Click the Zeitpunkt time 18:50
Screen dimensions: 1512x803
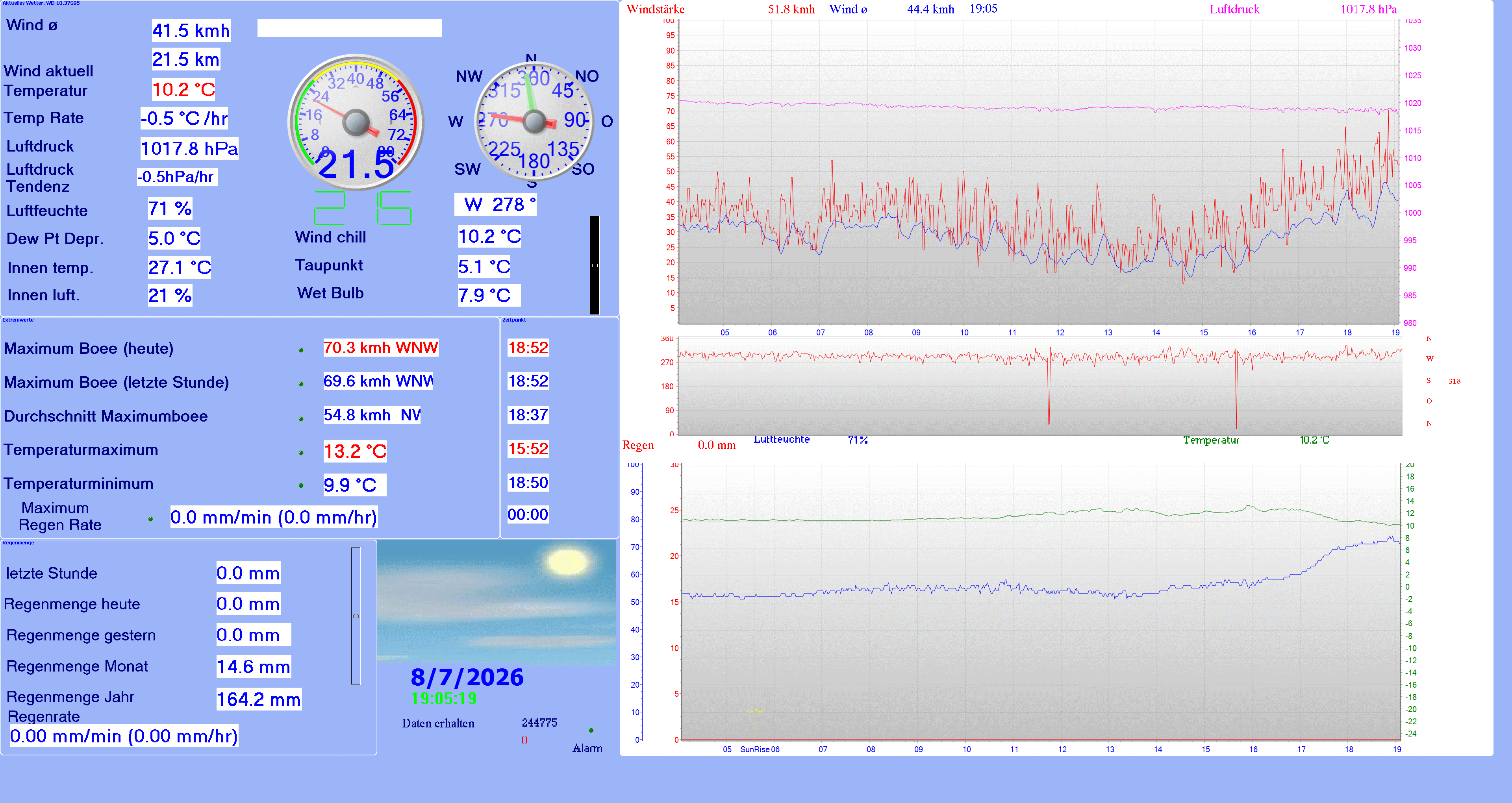coord(528,483)
